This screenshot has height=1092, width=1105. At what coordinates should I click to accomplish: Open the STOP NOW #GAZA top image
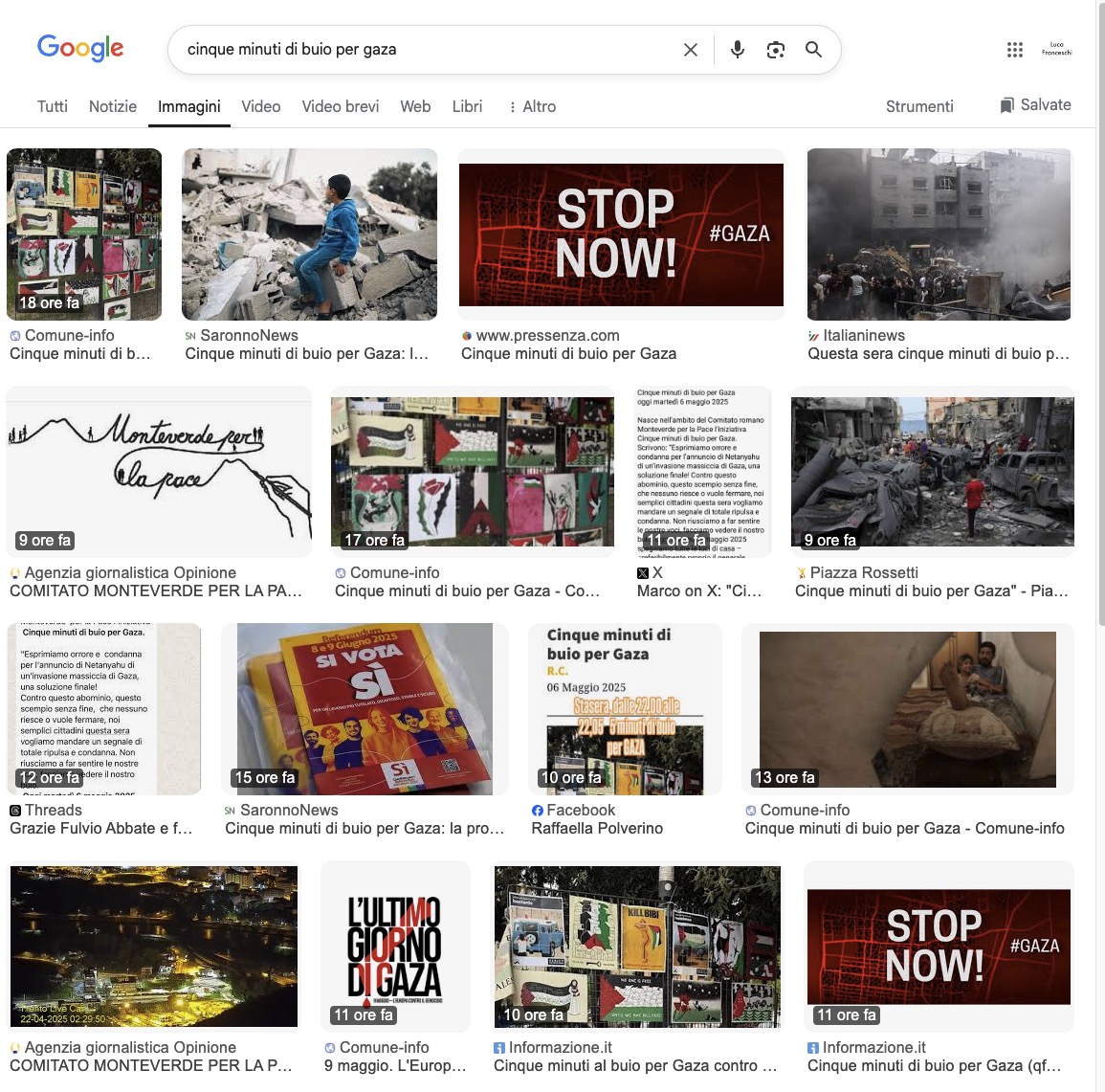tap(621, 234)
